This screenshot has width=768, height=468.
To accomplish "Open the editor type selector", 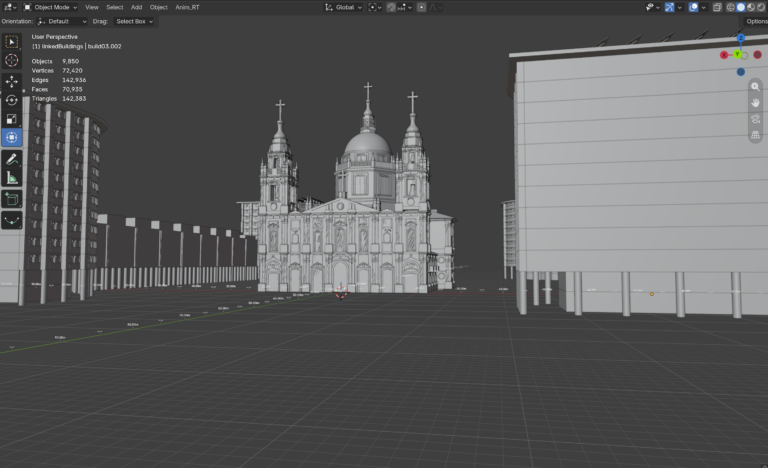I will [x=10, y=7].
